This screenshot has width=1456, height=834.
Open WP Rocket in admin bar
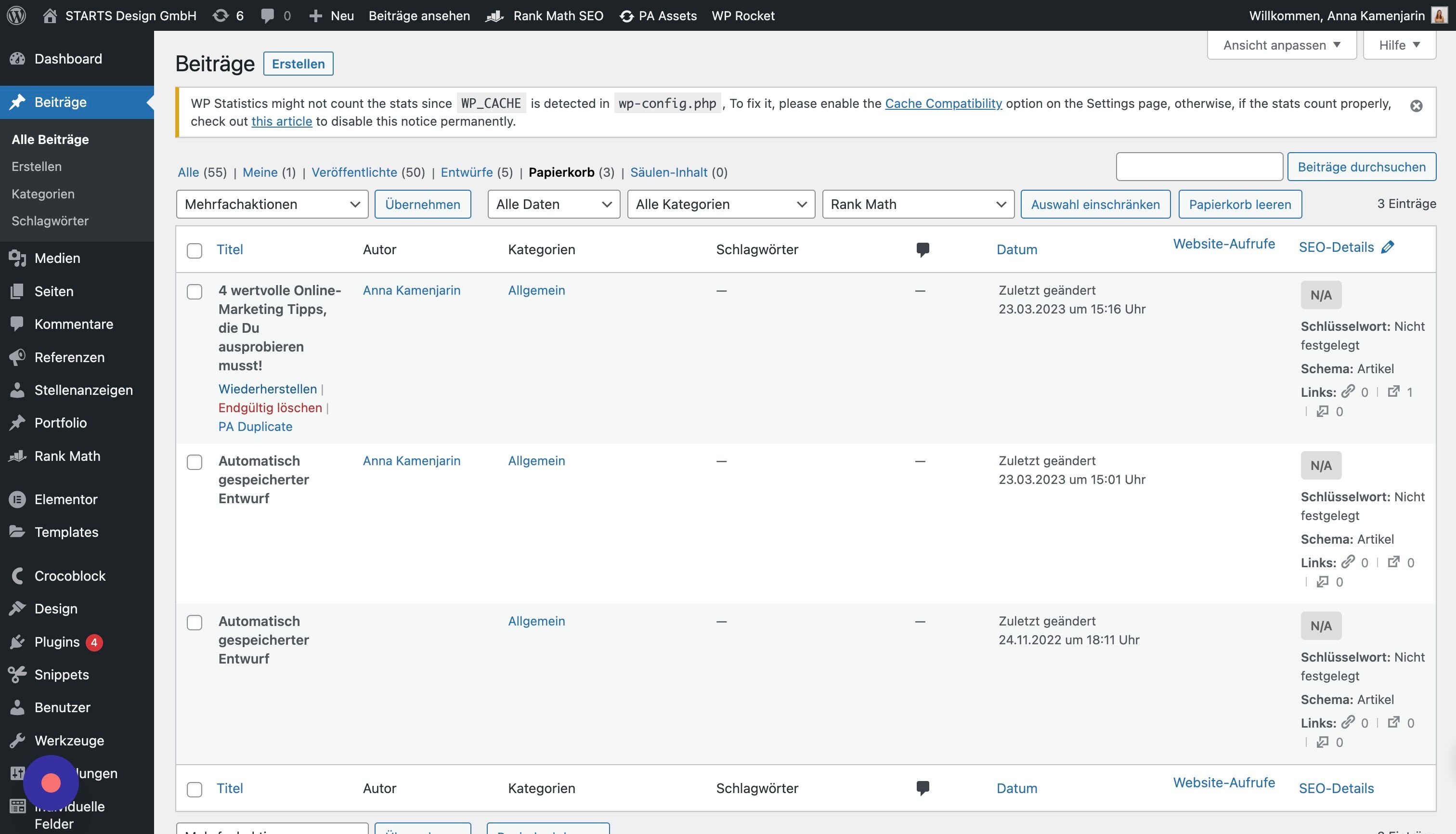[x=742, y=15]
